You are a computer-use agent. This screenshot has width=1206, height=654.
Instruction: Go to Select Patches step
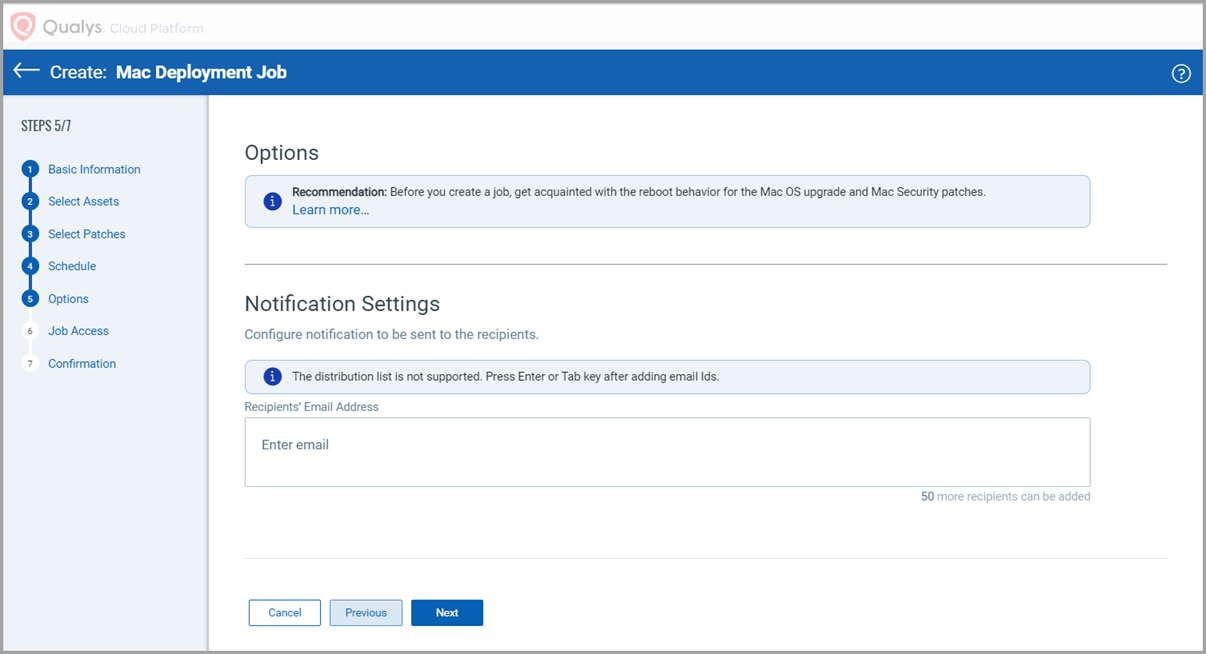click(87, 234)
